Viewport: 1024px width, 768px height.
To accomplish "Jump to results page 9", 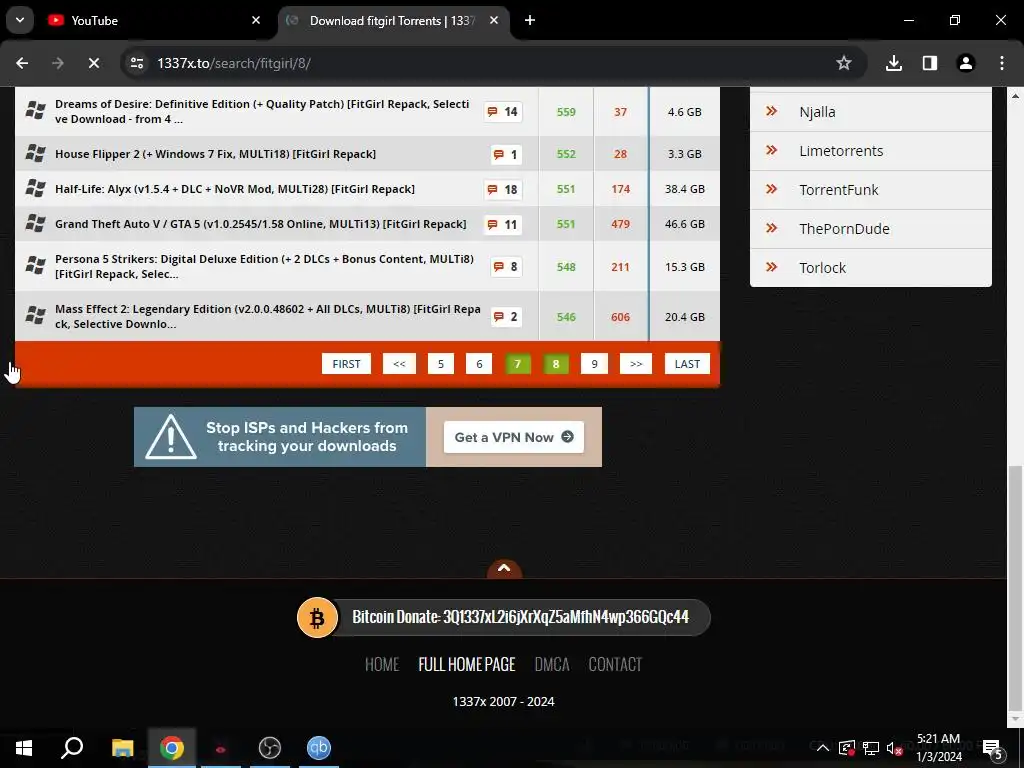I will [594, 364].
